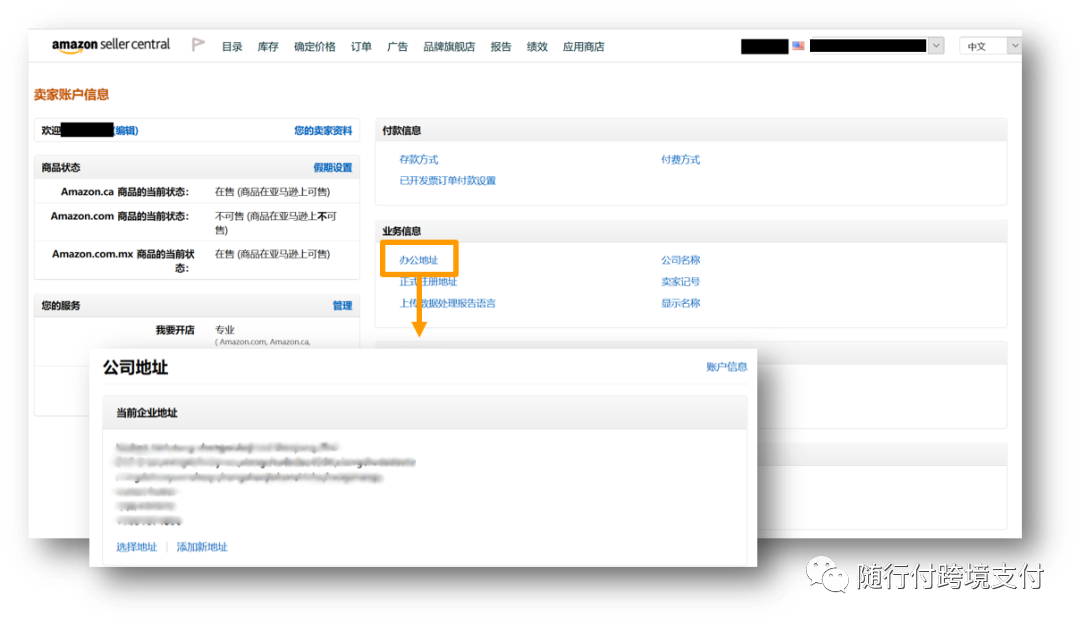Open 付费方式 link
Image resolution: width=1080 pixels, height=625 pixels.
click(681, 159)
